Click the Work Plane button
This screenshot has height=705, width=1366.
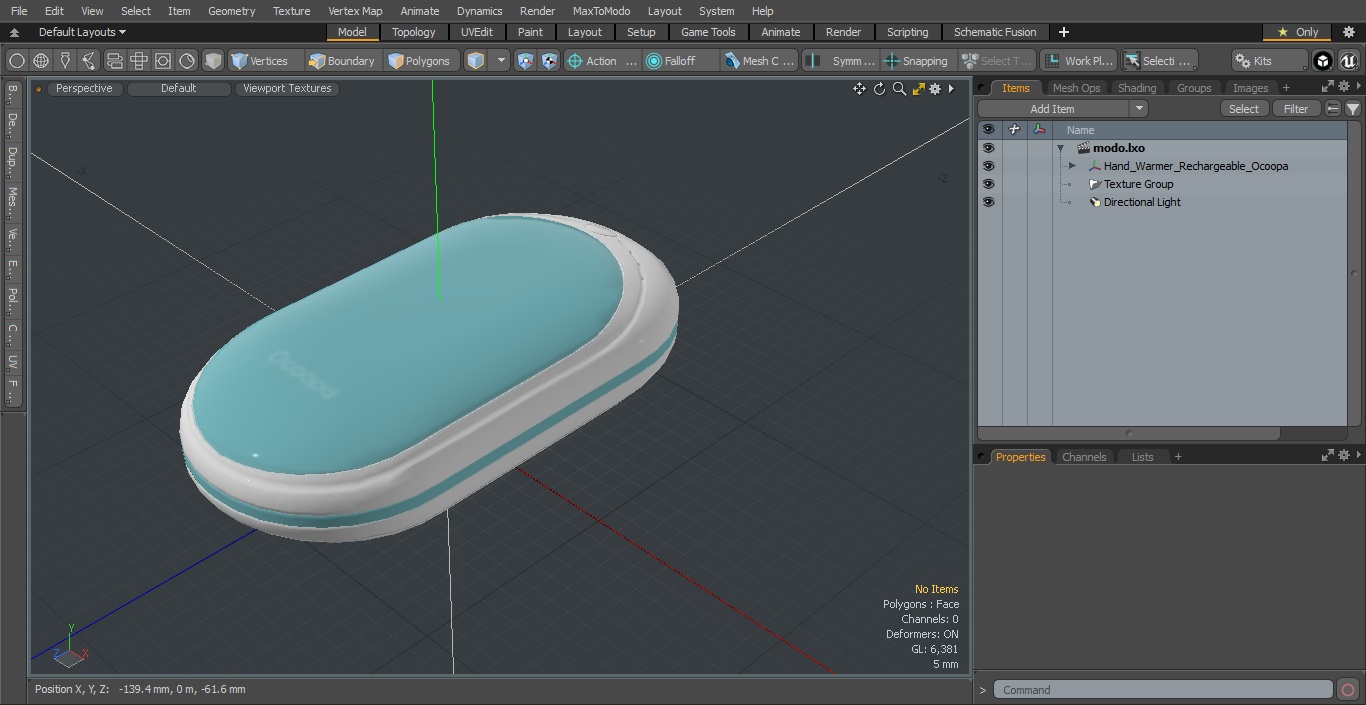tap(1078, 61)
